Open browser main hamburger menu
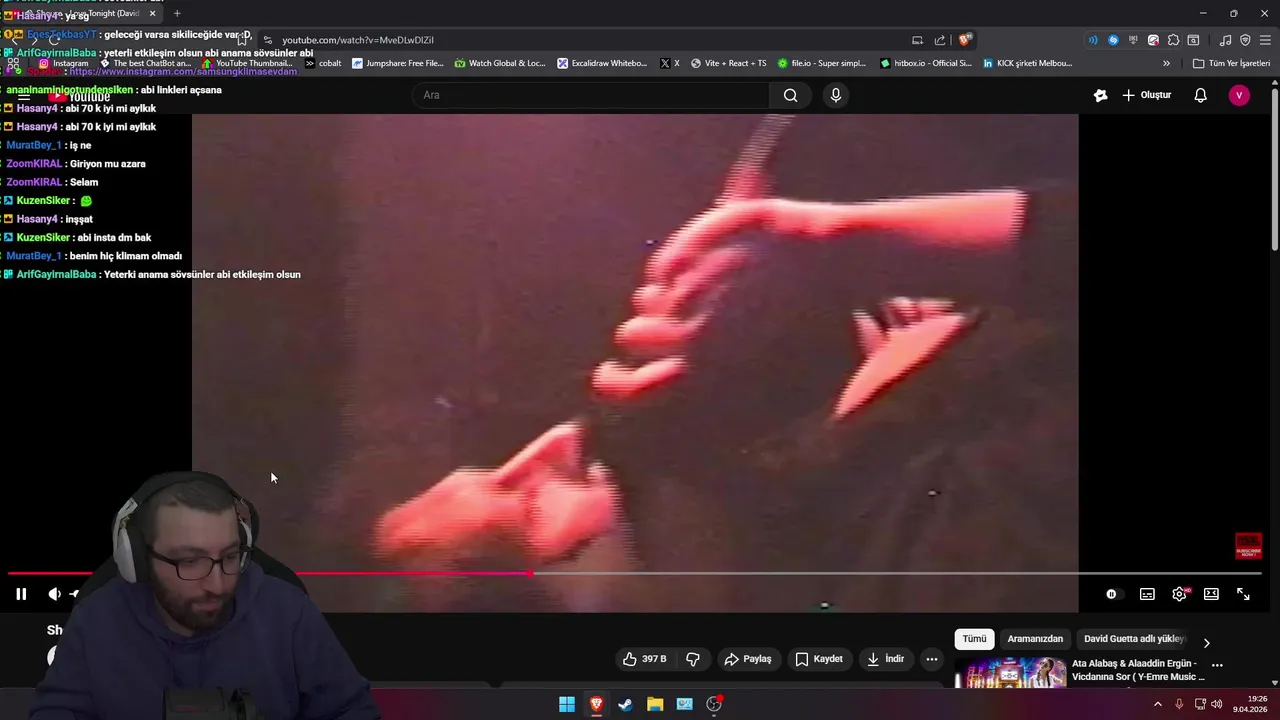This screenshot has height=720, width=1280. (x=1265, y=40)
